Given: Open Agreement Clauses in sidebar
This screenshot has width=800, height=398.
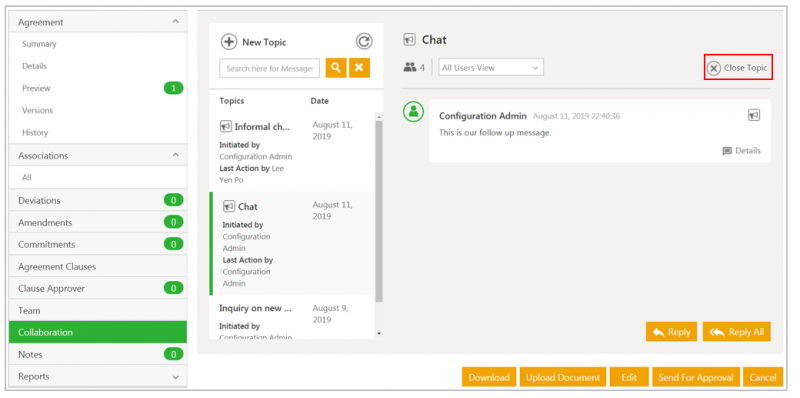Looking at the screenshot, I should pos(97,266).
